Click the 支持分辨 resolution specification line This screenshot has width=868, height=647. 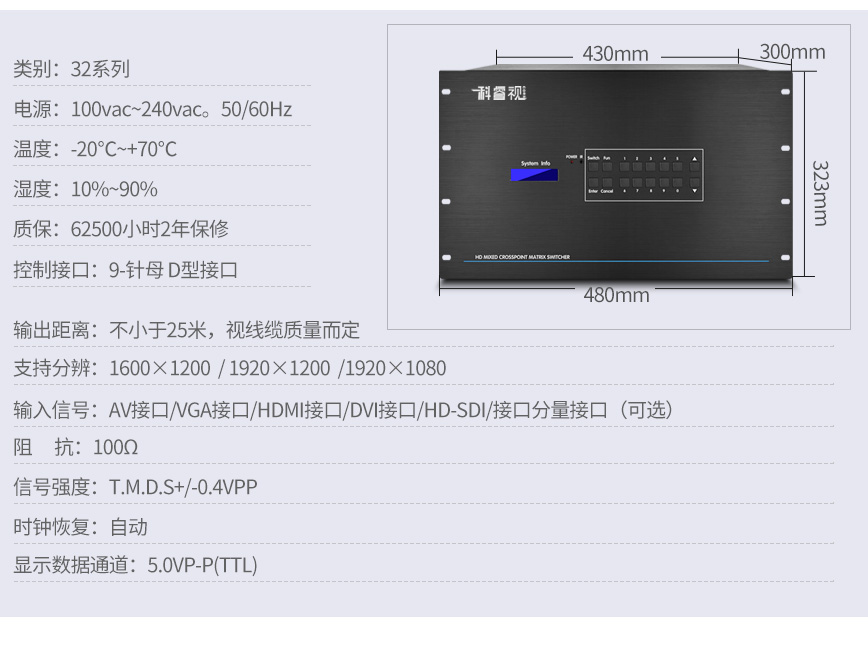pos(230,368)
